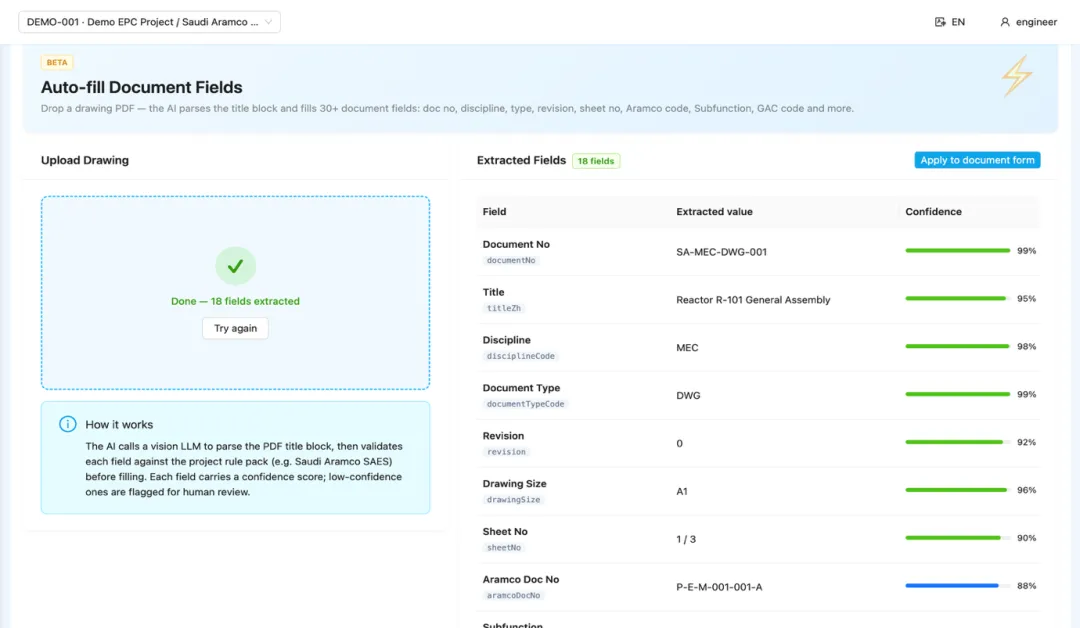Click the upload drawing drop zone
Screen dimensions: 1080x628
(x=236, y=293)
